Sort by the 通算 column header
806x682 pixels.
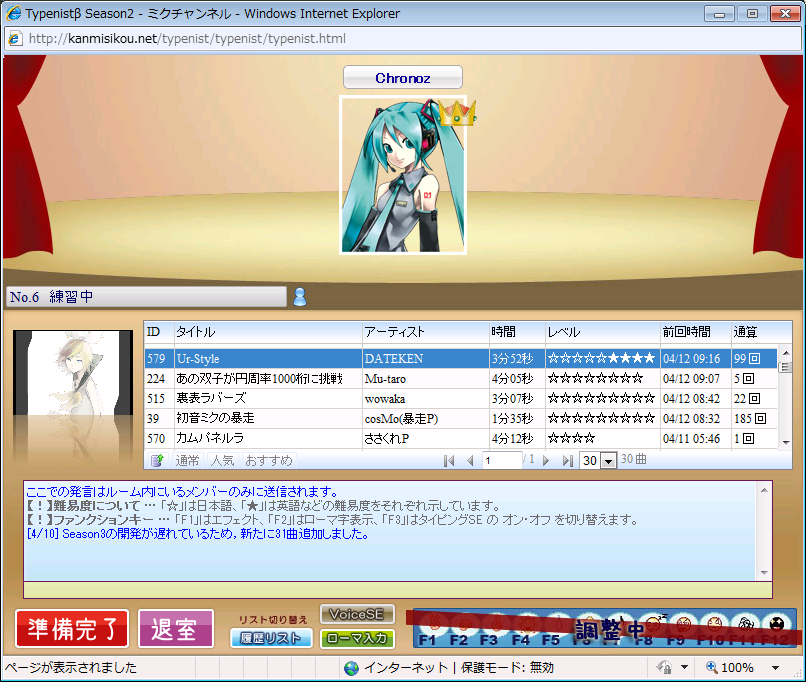point(755,332)
